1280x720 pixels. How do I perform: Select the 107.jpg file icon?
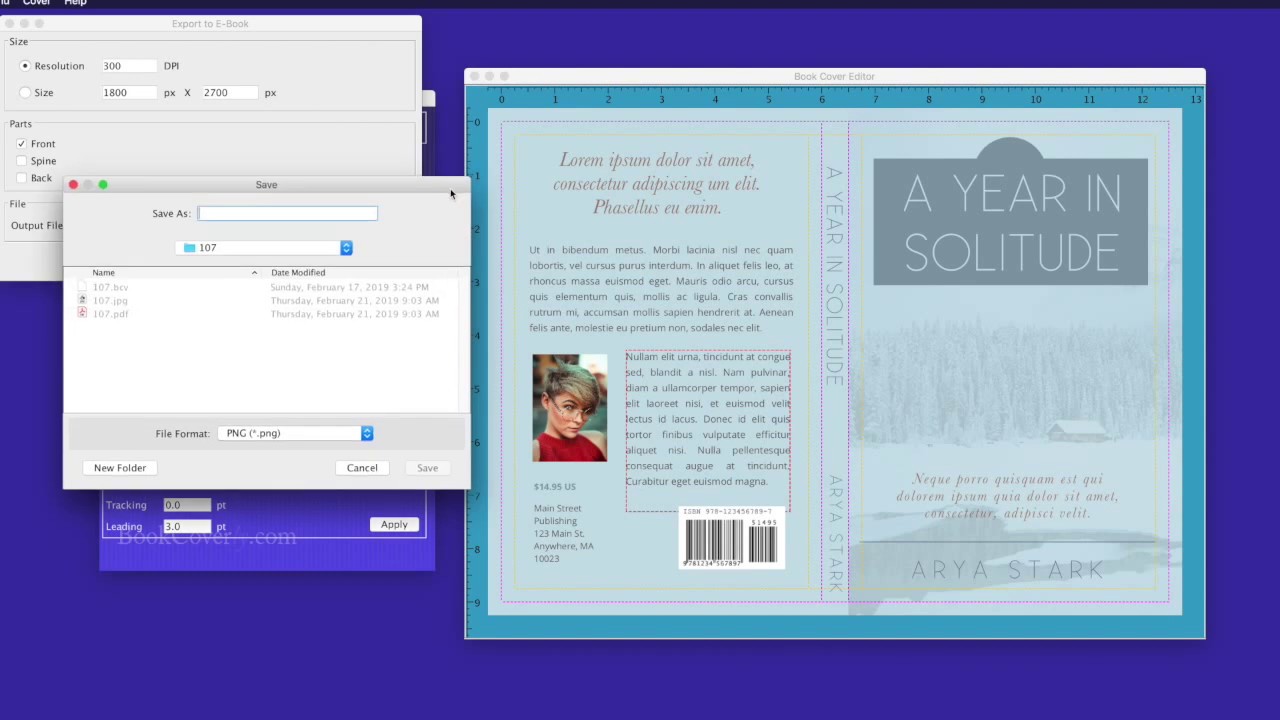(x=82, y=300)
